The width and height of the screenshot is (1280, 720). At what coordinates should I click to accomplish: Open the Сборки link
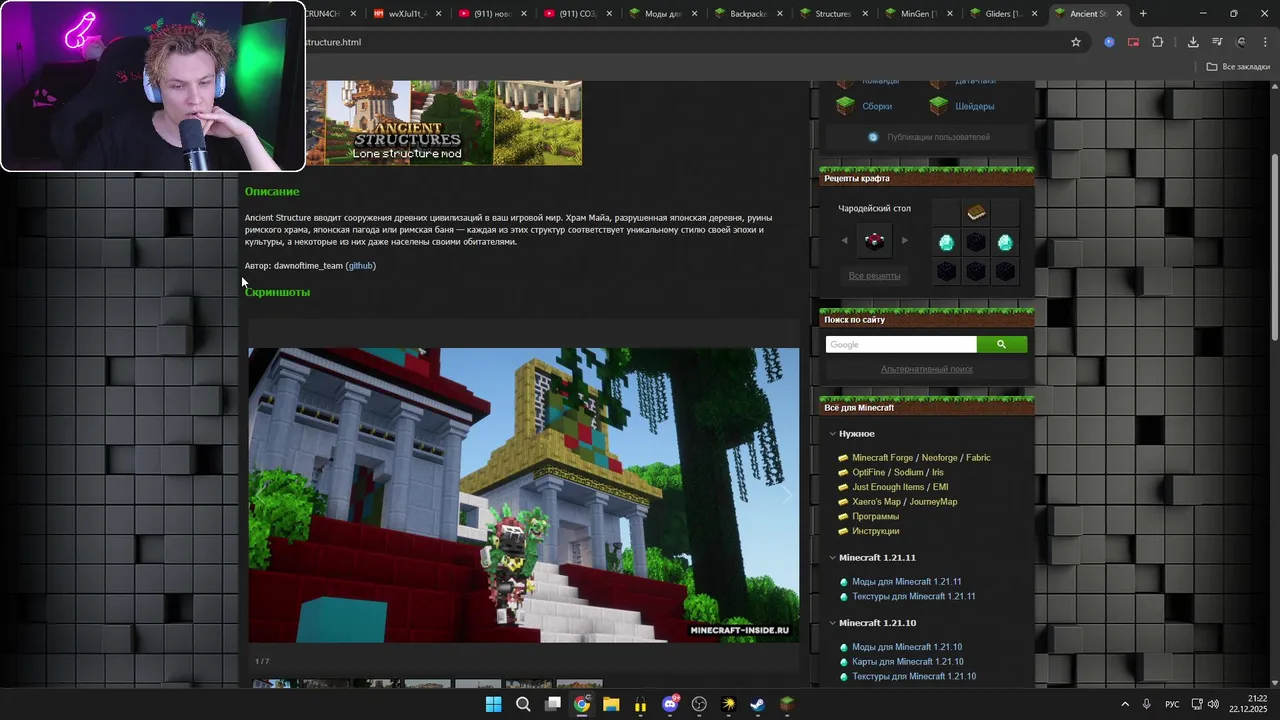tap(877, 106)
